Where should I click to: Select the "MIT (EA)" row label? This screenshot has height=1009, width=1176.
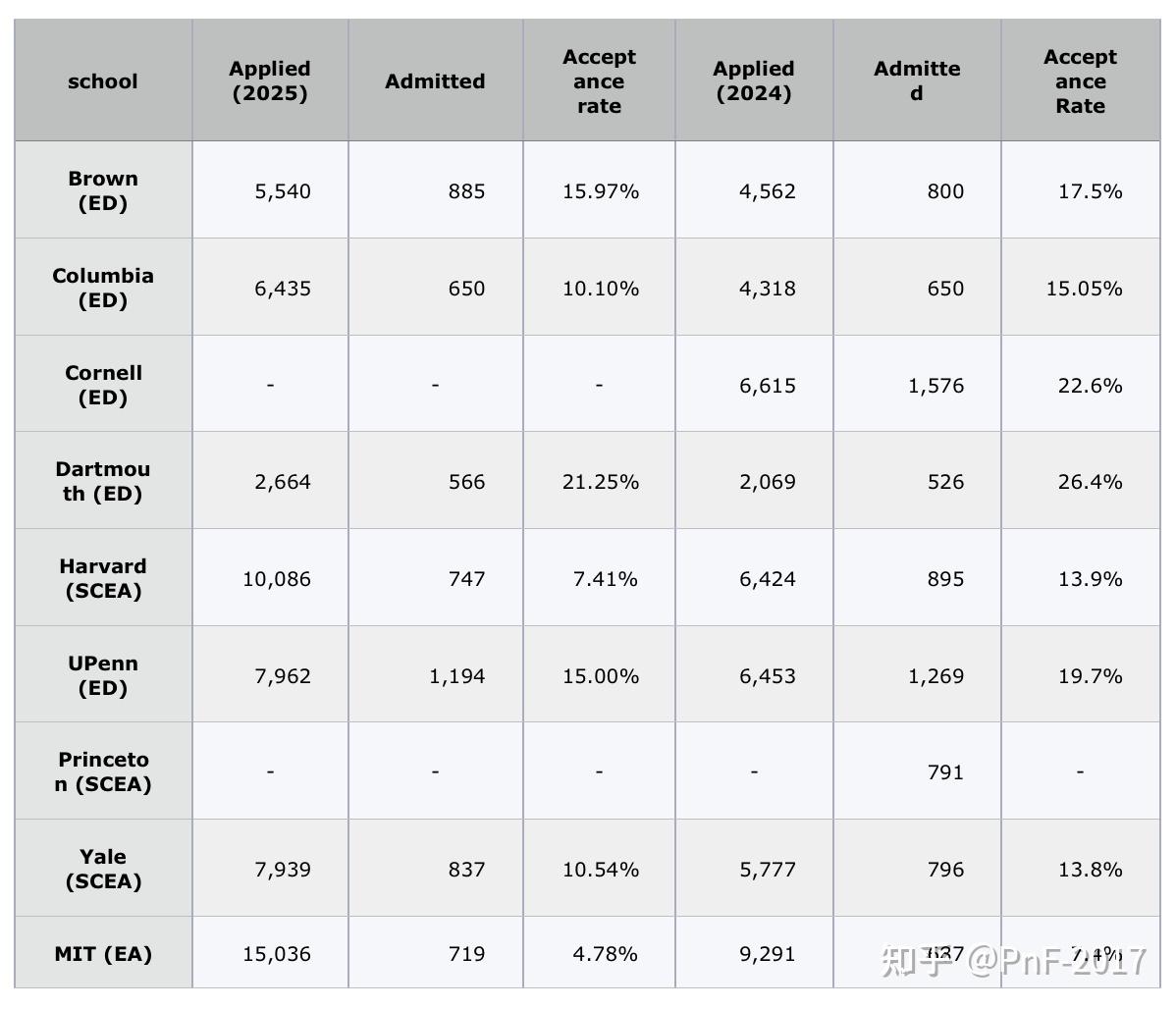[x=103, y=953]
